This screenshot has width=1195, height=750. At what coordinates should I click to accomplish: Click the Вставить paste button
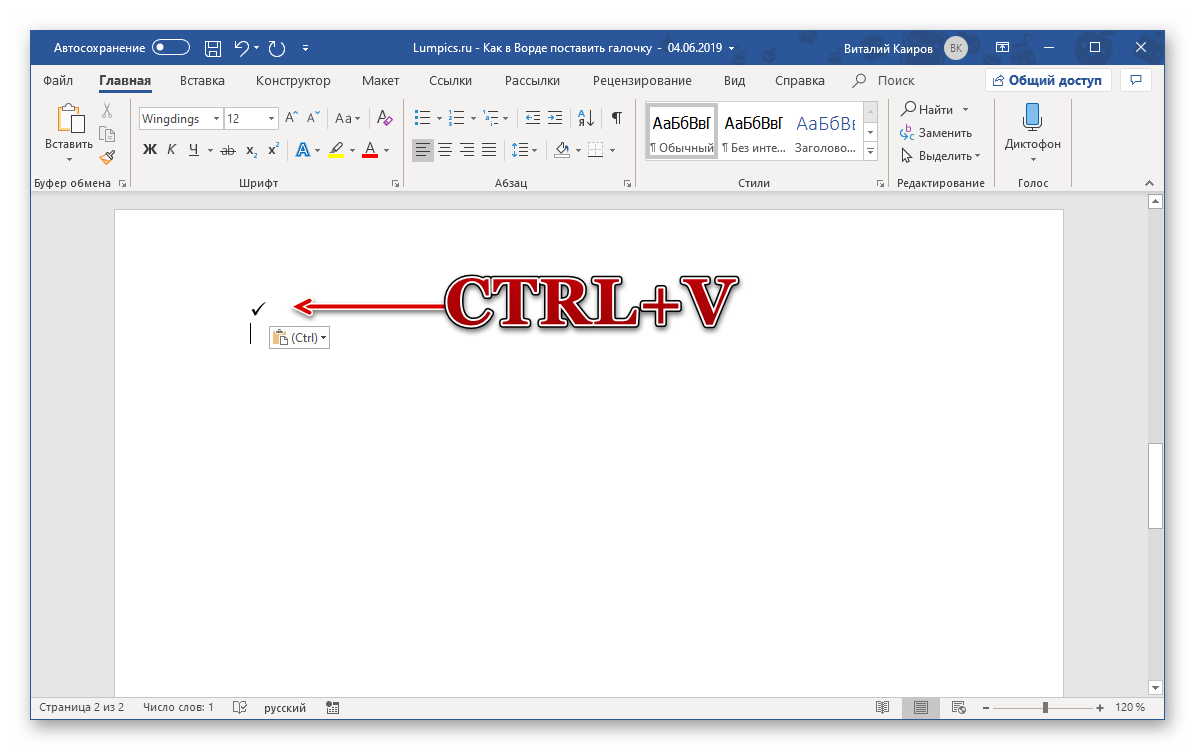click(x=69, y=133)
